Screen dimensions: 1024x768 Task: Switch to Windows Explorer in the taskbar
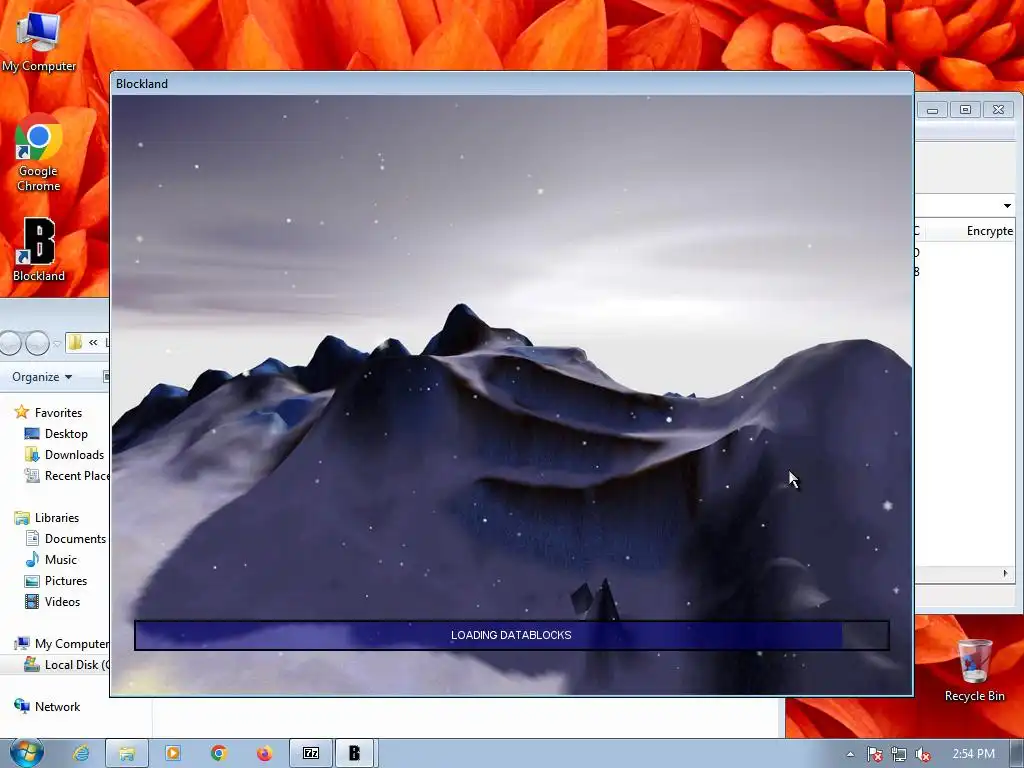pyautogui.click(x=127, y=753)
